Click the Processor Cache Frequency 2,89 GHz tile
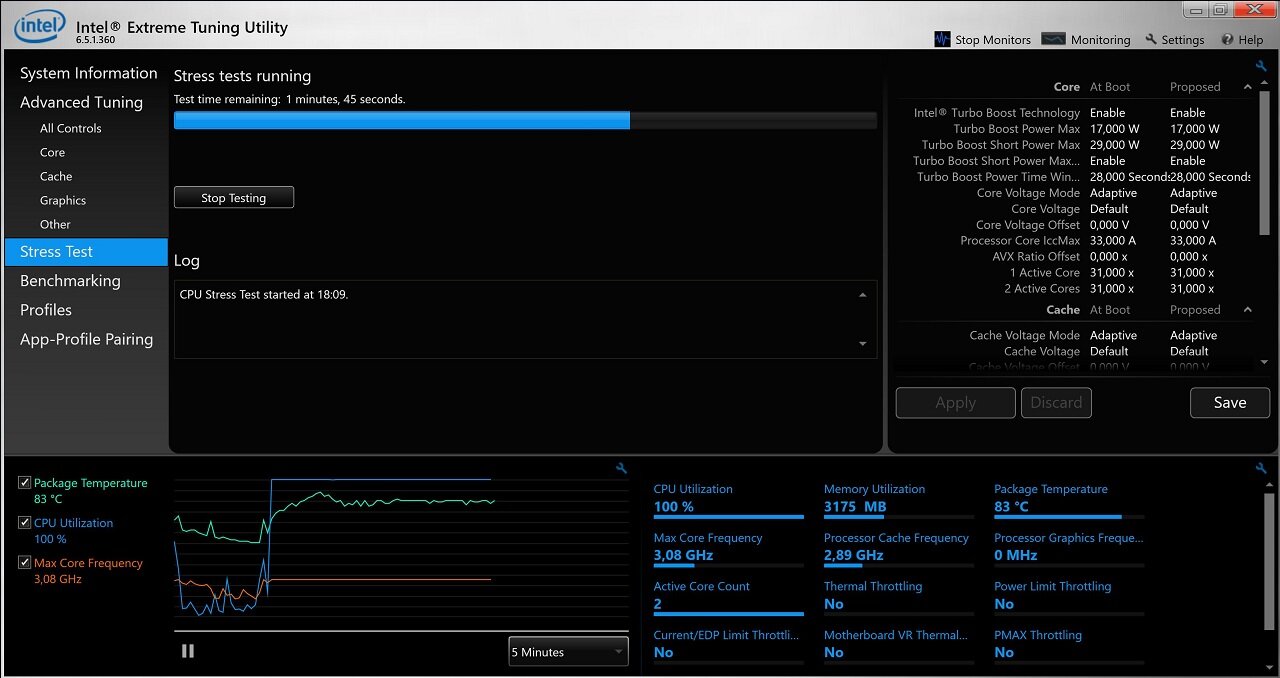 [899, 548]
